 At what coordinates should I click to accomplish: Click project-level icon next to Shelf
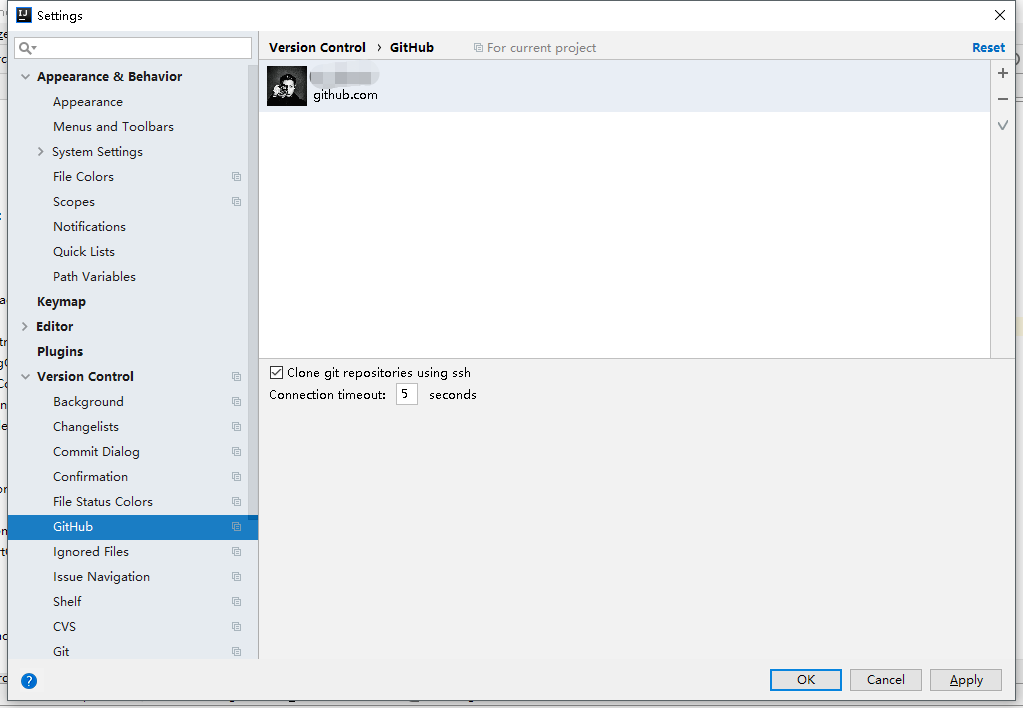236,602
